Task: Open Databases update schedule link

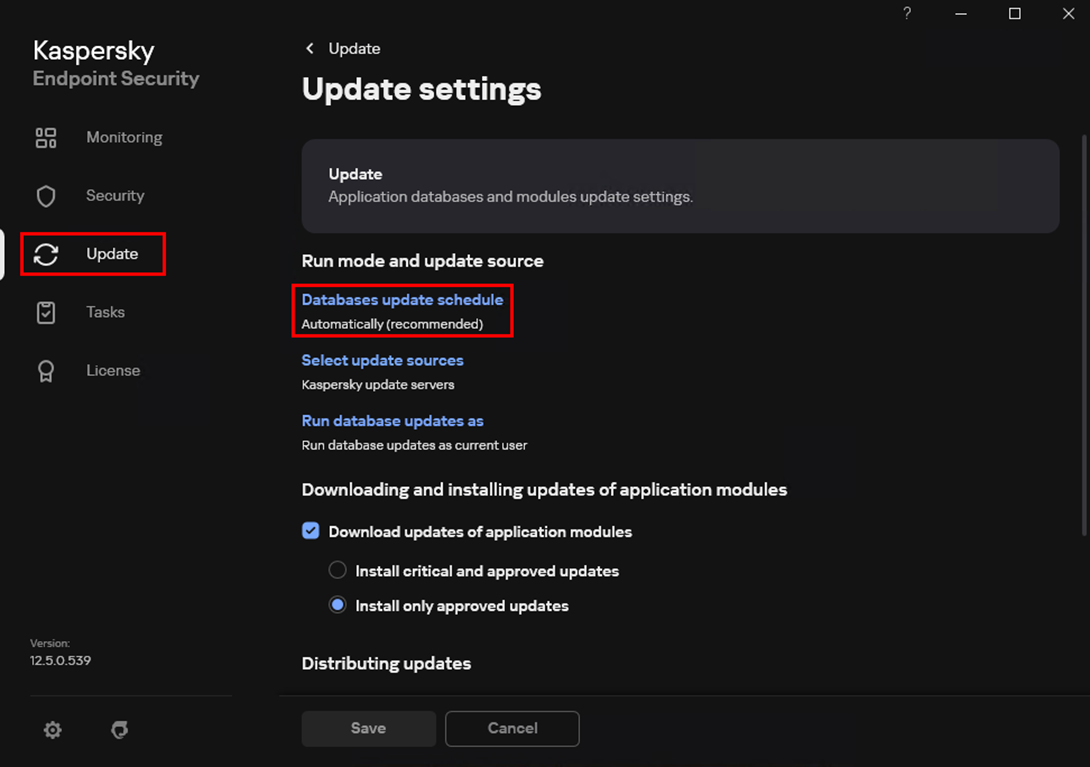Action: (x=402, y=300)
